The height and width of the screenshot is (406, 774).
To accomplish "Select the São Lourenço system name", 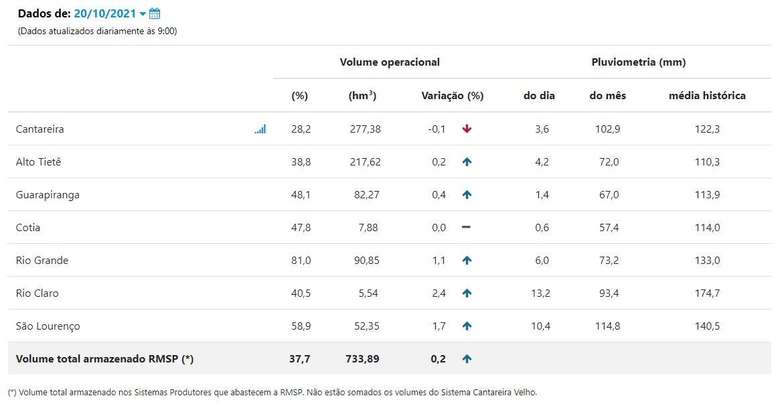I will (x=48, y=326).
